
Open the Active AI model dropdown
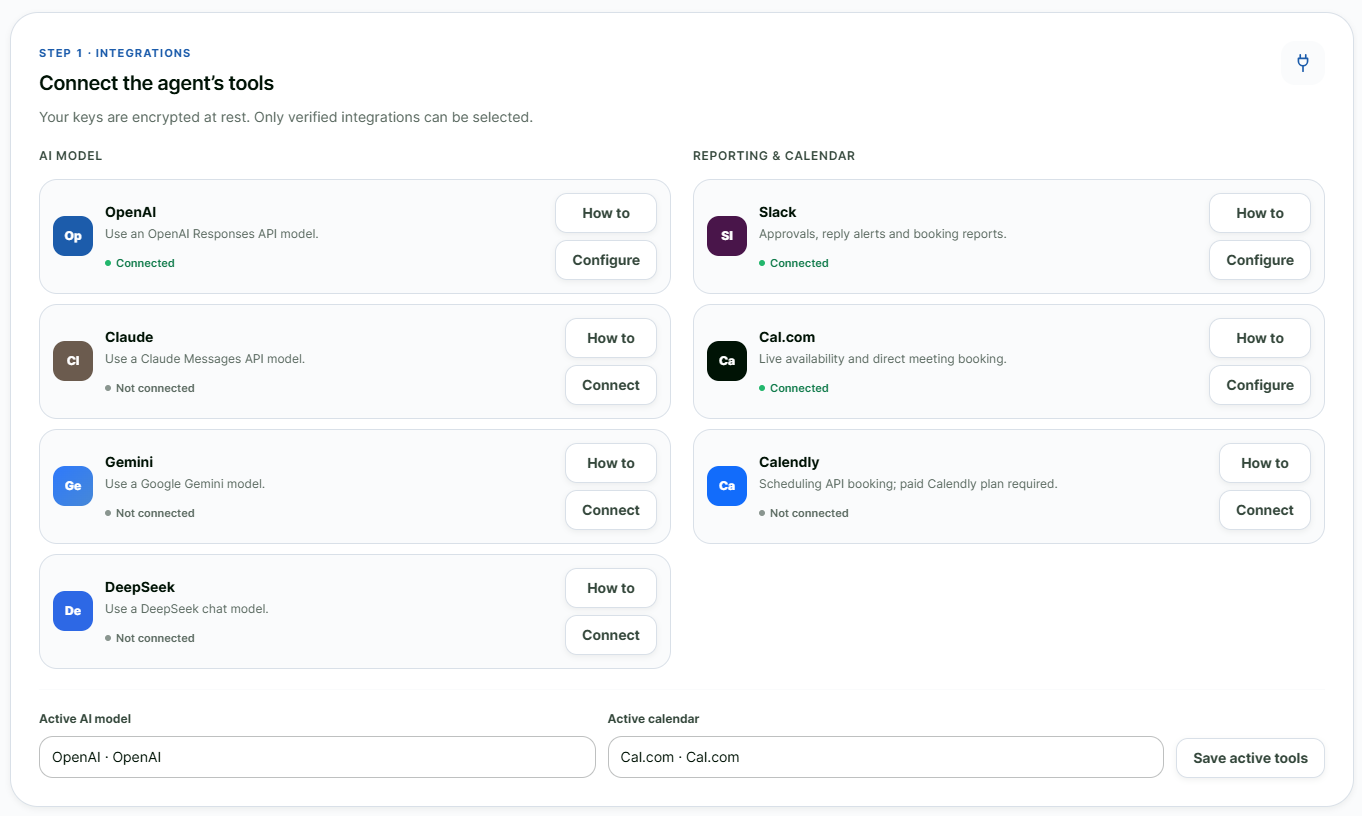pyautogui.click(x=317, y=757)
